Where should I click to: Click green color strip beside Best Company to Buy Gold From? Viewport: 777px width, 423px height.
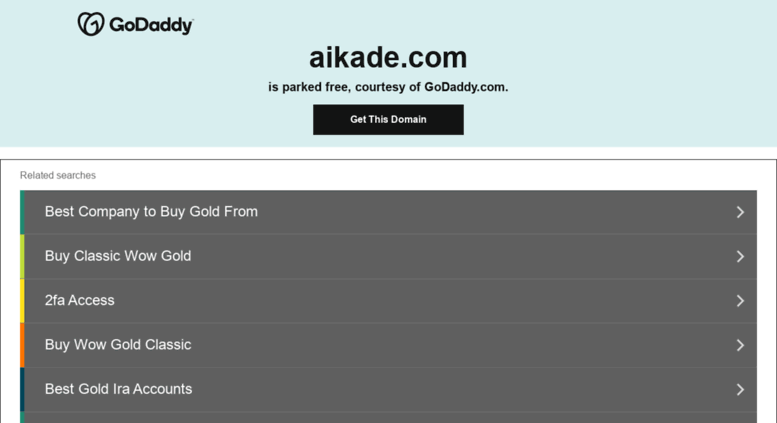pos(22,212)
